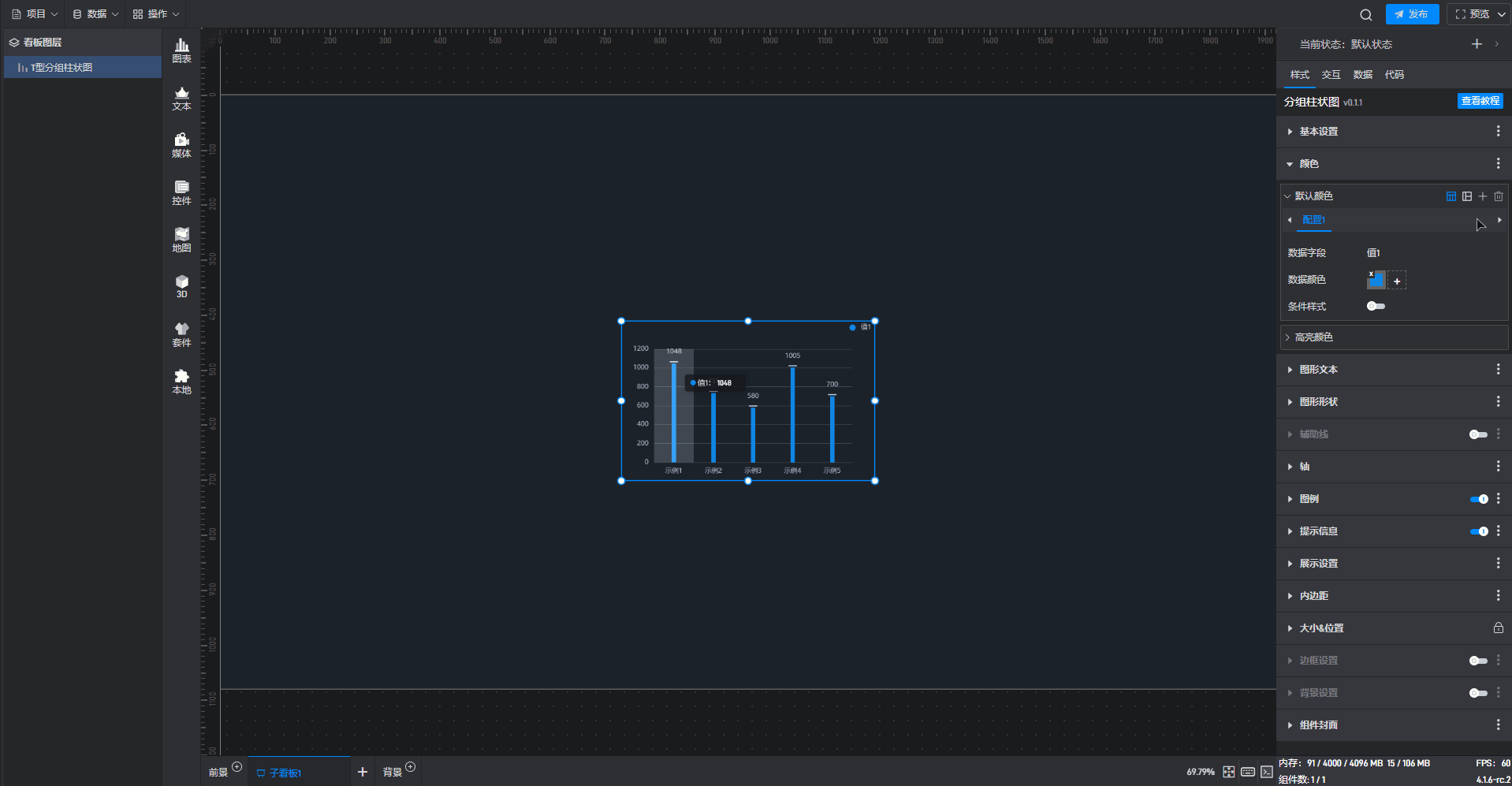Switch to the 代码 code tab
This screenshot has width=1512, height=786.
point(1394,75)
